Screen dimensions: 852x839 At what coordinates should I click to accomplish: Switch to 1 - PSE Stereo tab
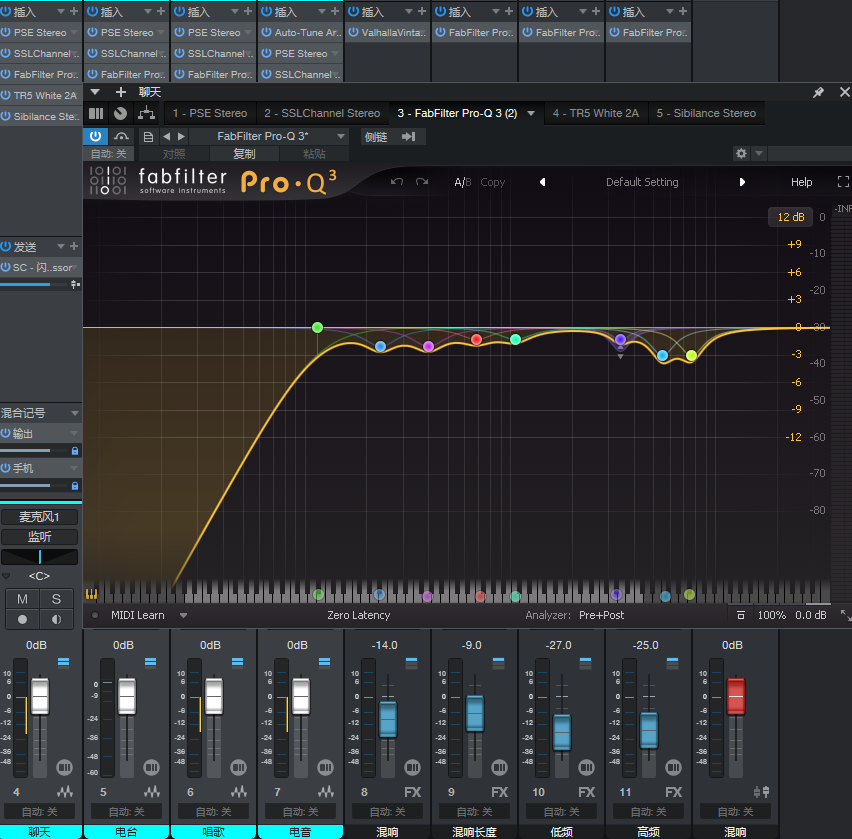(x=210, y=113)
